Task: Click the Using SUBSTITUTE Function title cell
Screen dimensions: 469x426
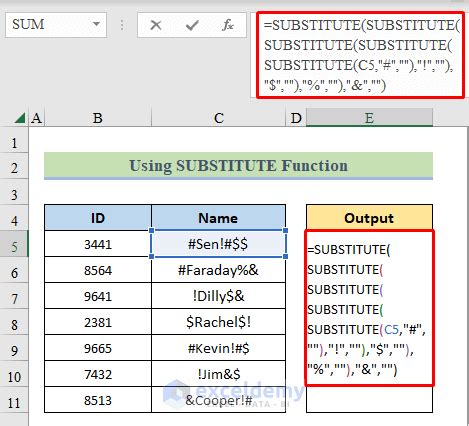Action: [238, 166]
